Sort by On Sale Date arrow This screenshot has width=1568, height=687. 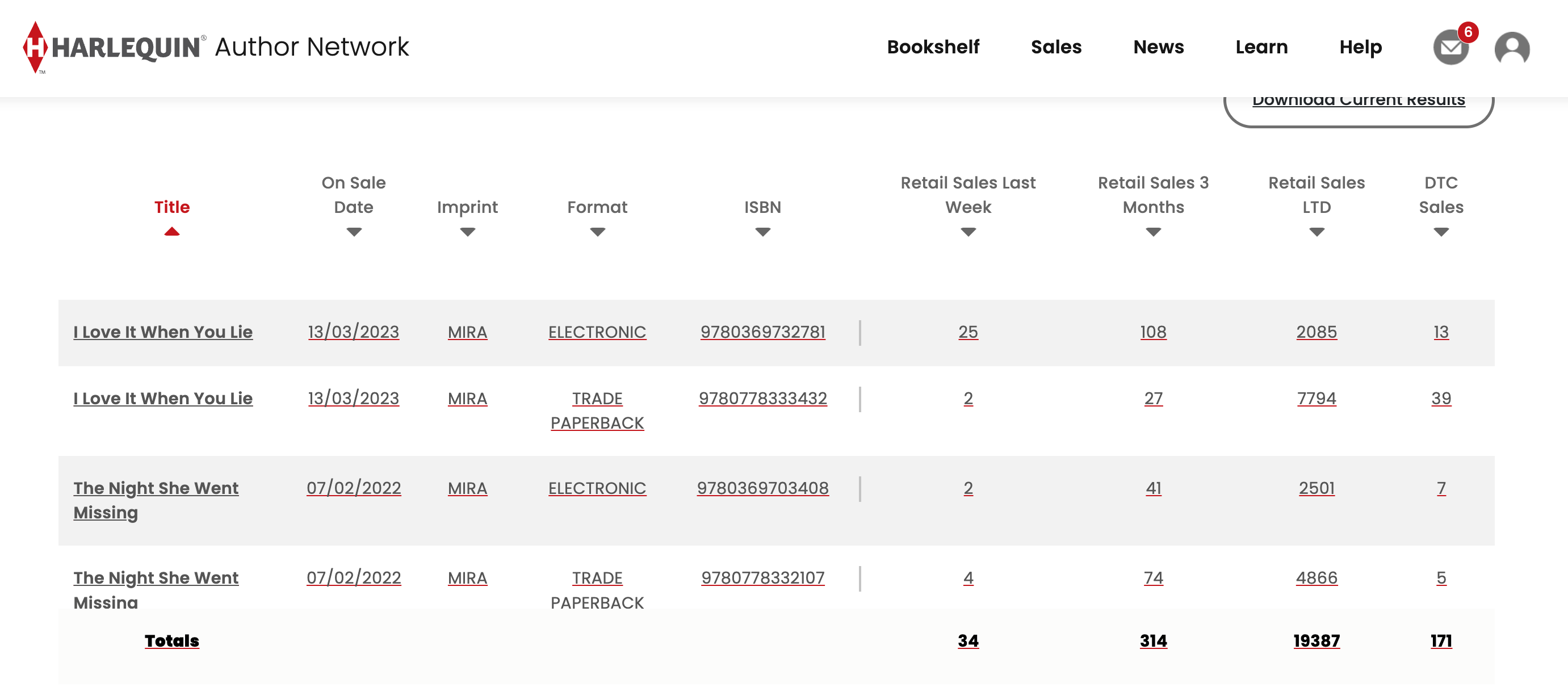354,232
